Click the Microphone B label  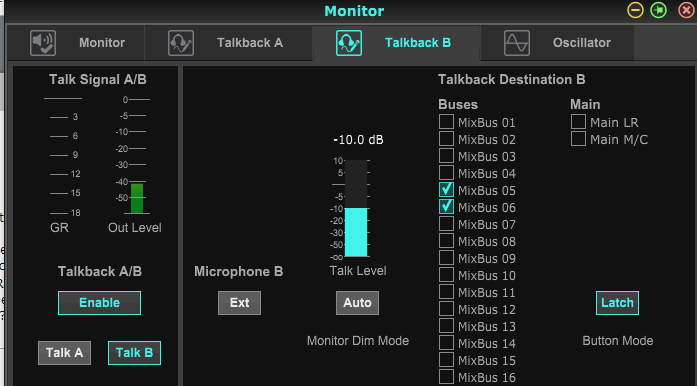coord(239,272)
